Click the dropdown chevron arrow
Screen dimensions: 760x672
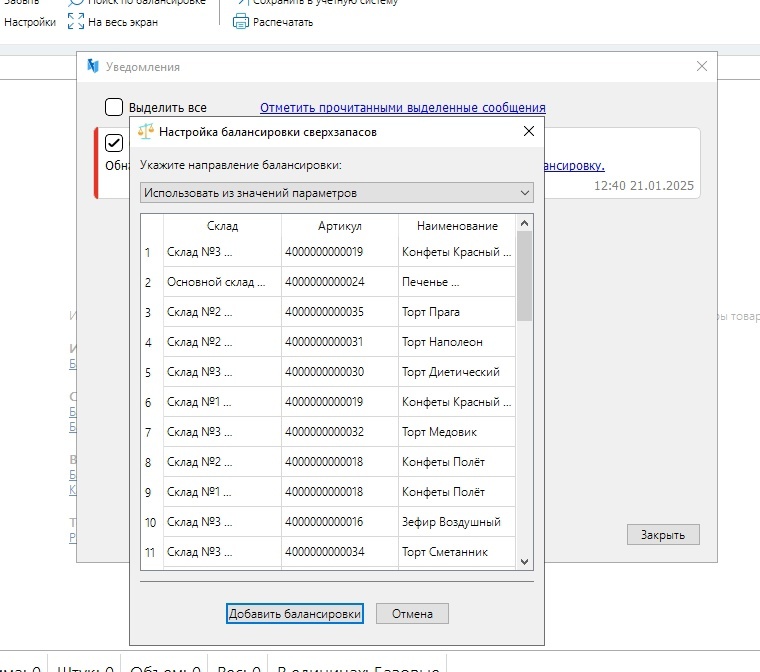pyautogui.click(x=524, y=192)
